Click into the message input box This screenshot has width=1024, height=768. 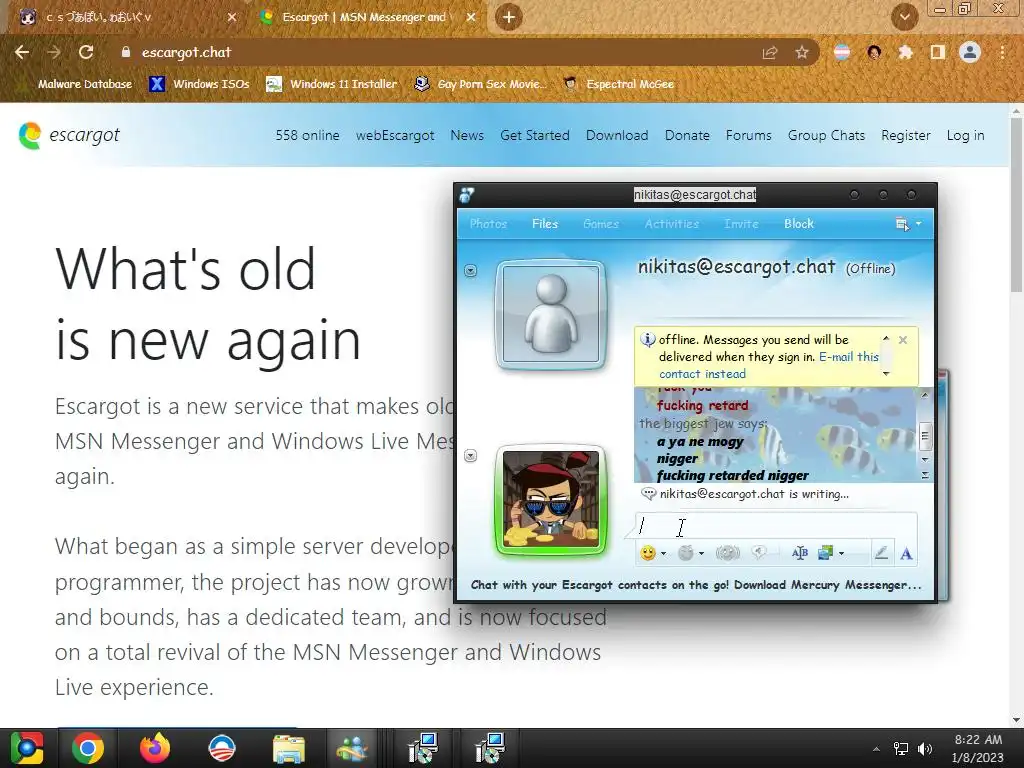pyautogui.click(x=776, y=526)
